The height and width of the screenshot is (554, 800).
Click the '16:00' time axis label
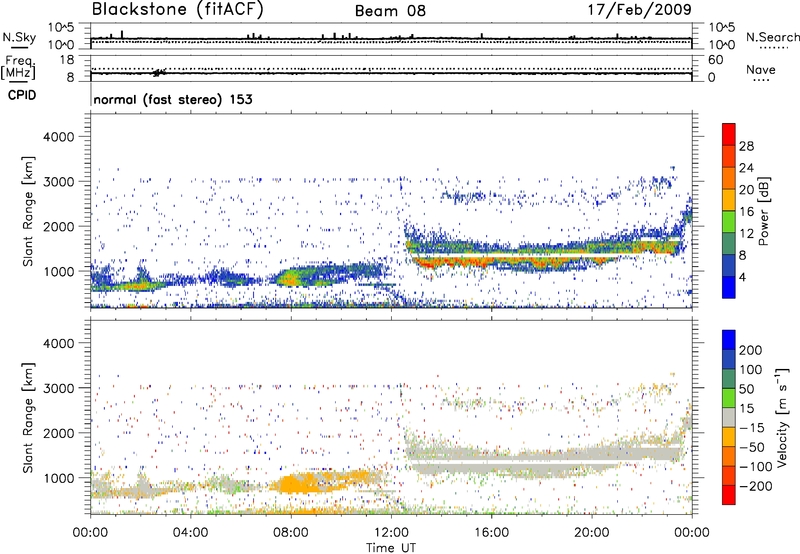[x=491, y=533]
